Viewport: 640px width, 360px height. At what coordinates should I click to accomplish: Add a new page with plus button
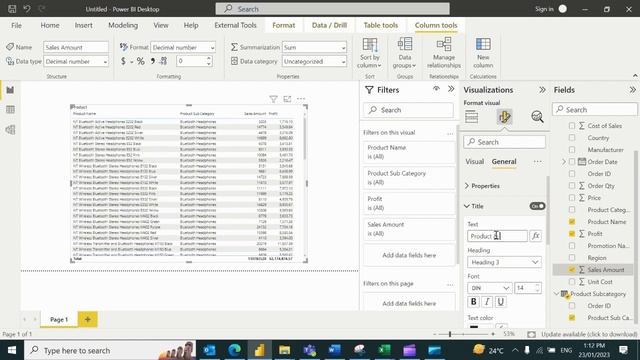(x=87, y=319)
